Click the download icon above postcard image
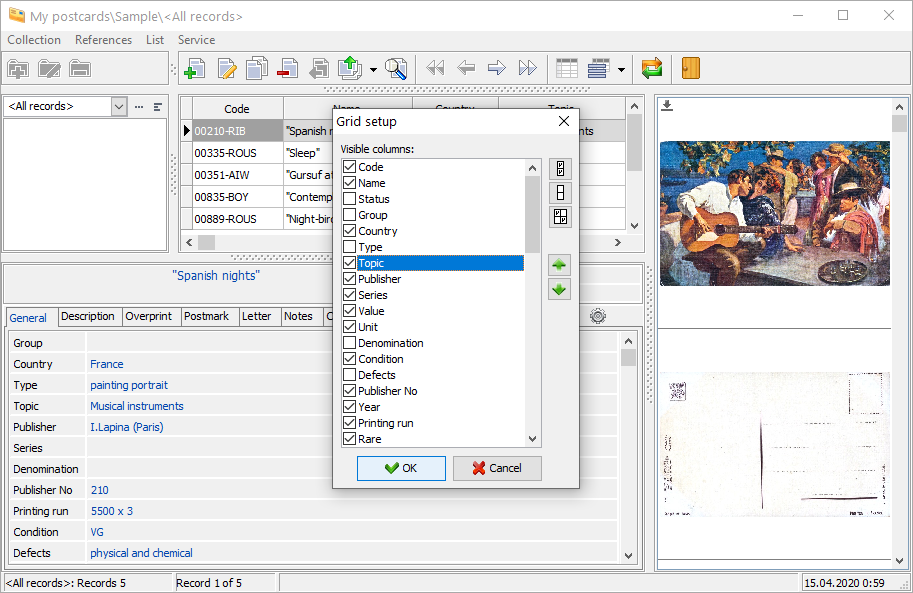The image size is (913, 593). (667, 105)
